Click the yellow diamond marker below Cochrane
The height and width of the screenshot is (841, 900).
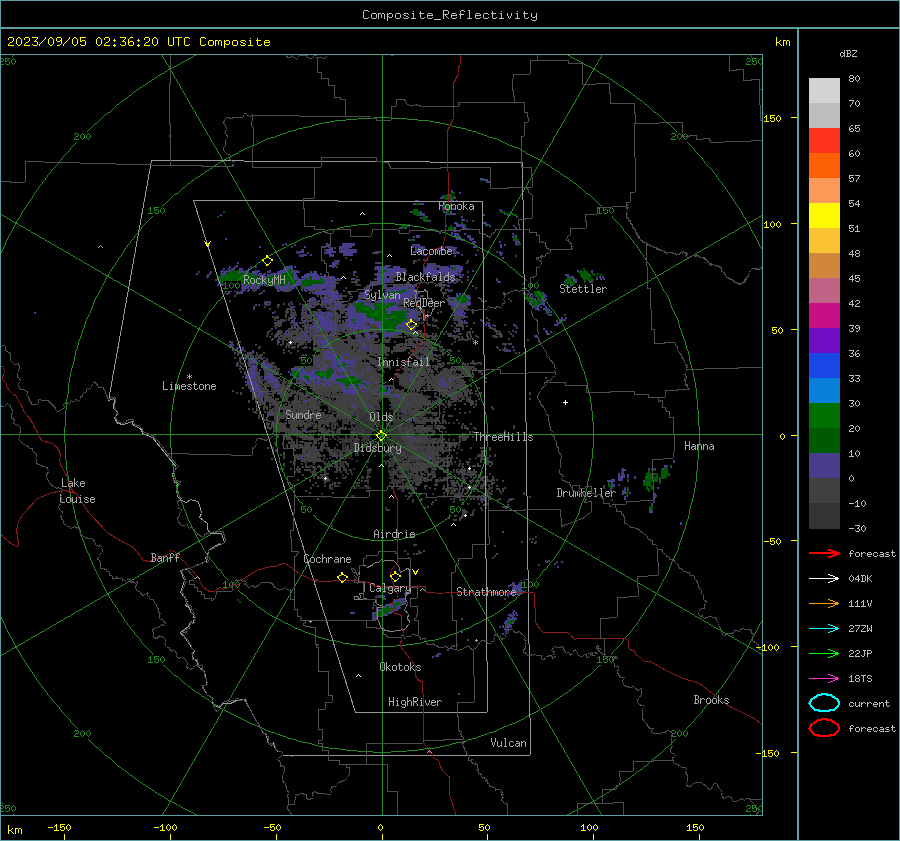point(343,577)
